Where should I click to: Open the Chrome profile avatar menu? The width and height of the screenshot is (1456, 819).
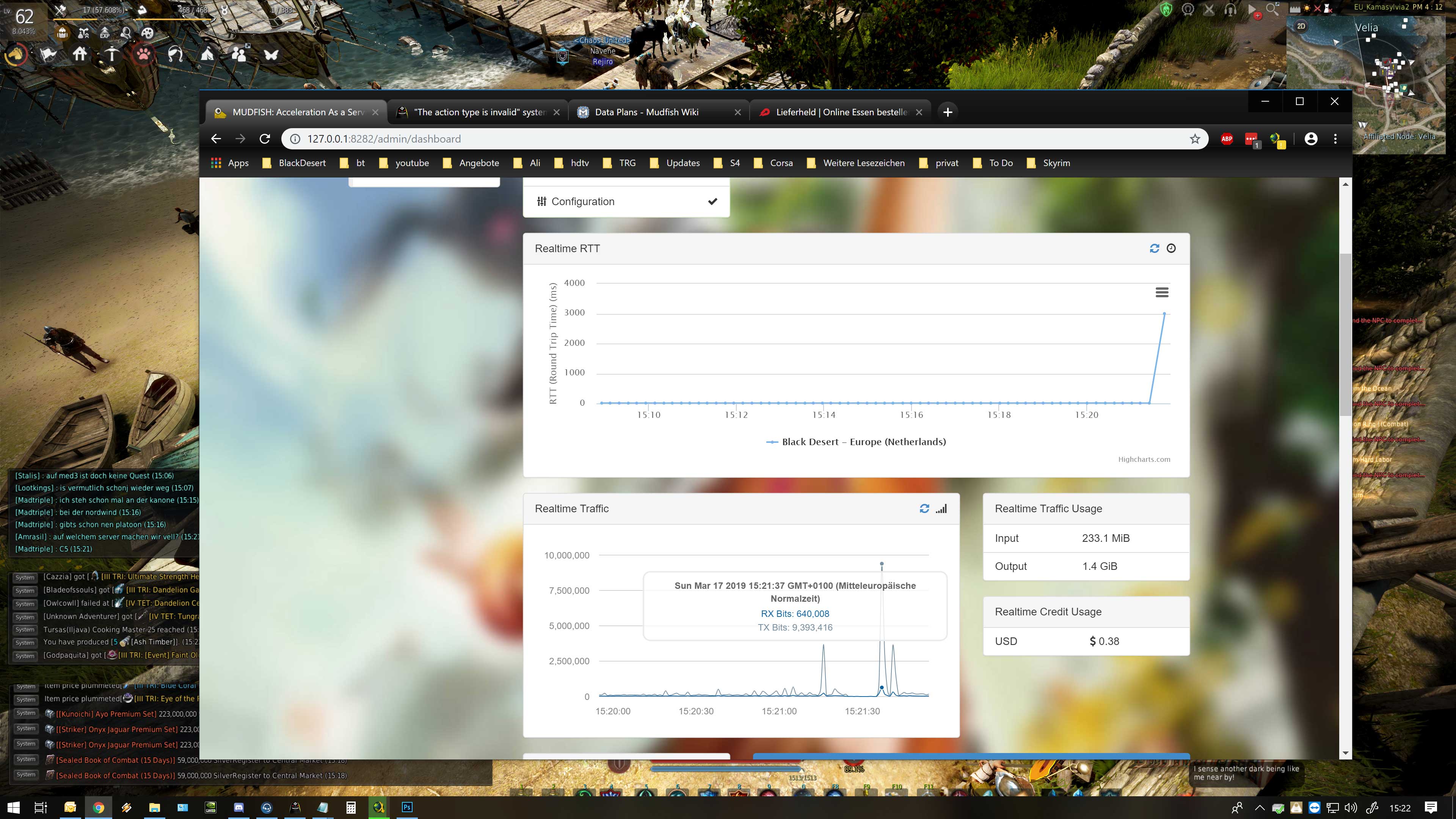pyautogui.click(x=1311, y=138)
